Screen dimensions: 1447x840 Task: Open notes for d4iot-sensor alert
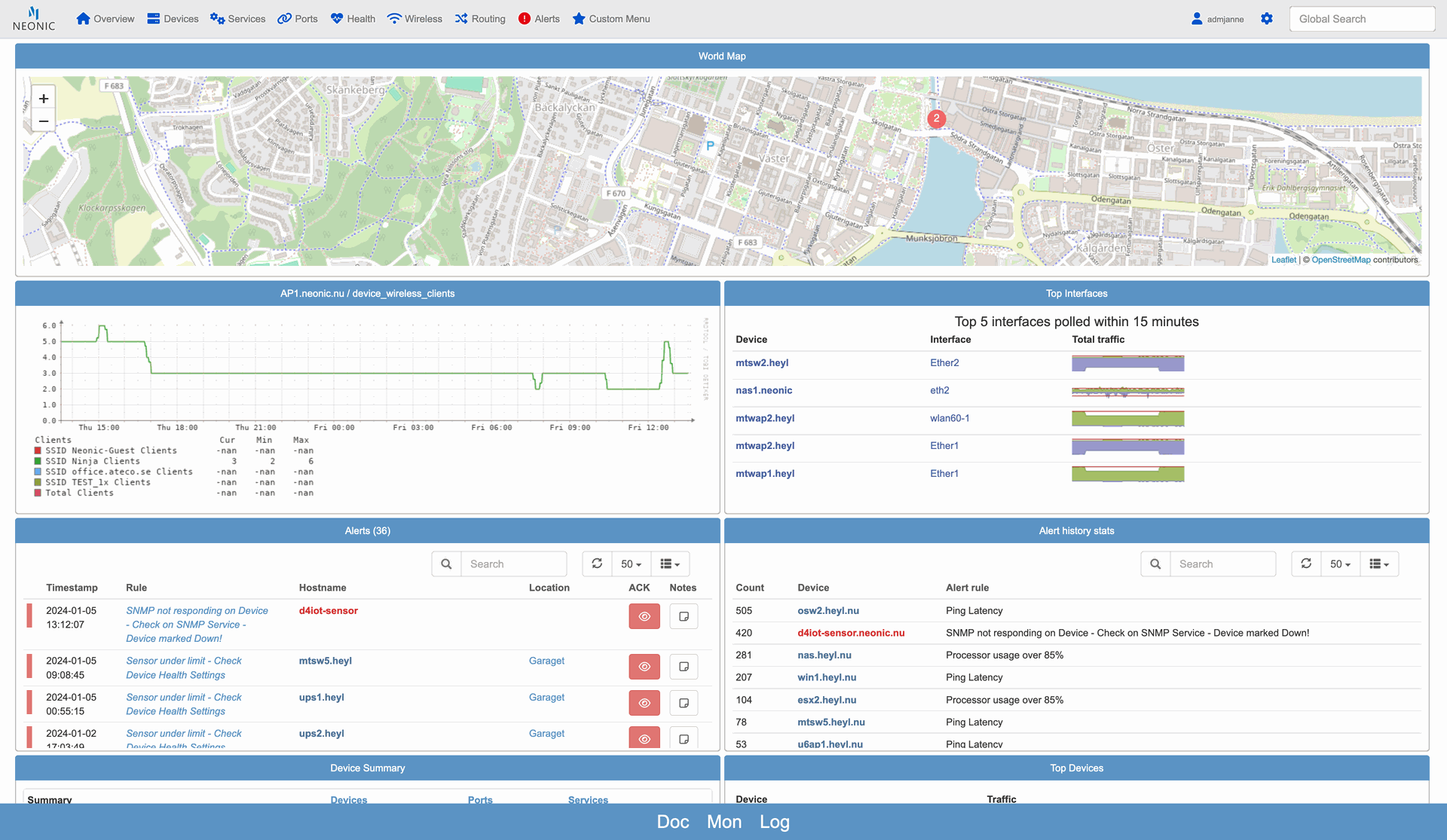click(x=684, y=616)
